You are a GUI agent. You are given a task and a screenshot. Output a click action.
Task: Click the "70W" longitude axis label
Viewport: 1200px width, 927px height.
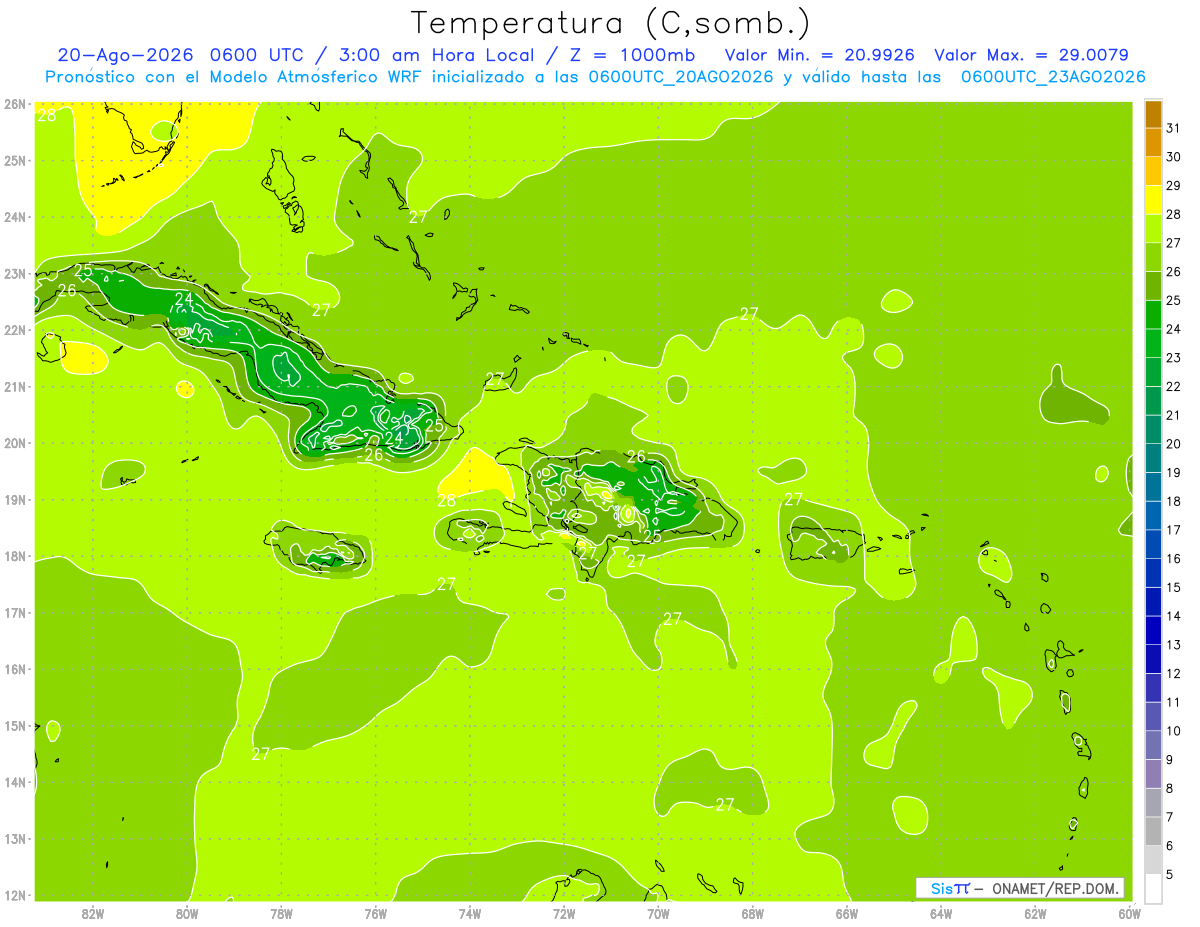658,912
